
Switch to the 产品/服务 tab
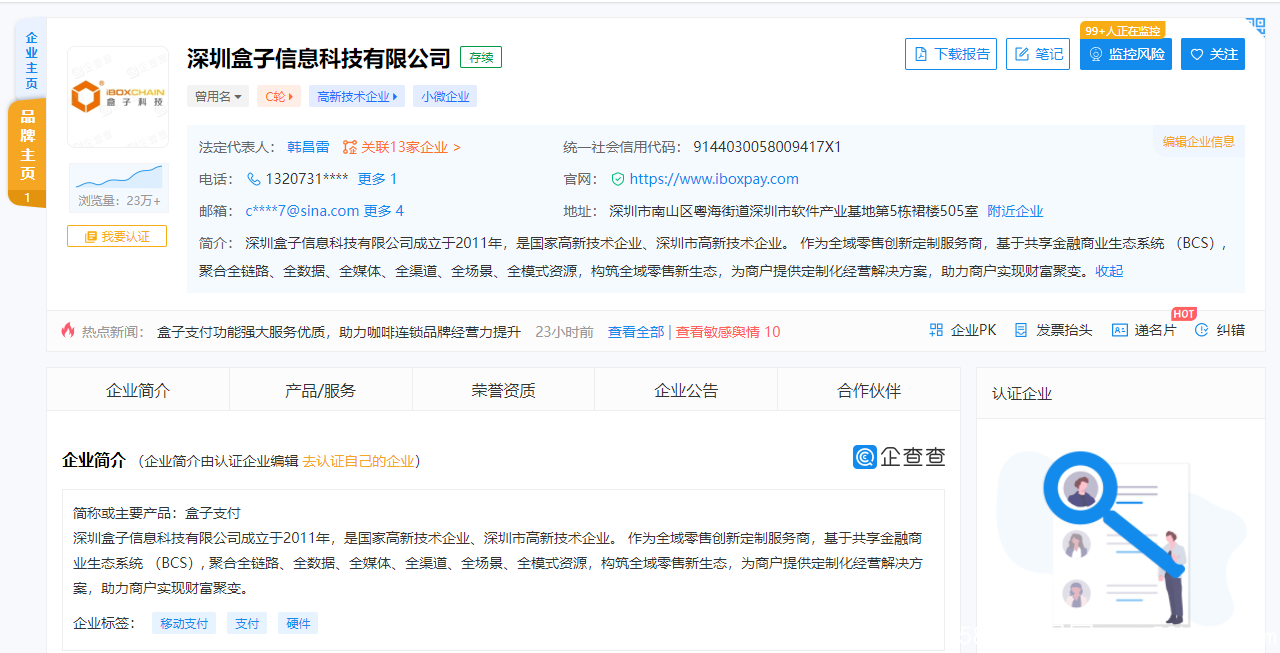point(320,390)
